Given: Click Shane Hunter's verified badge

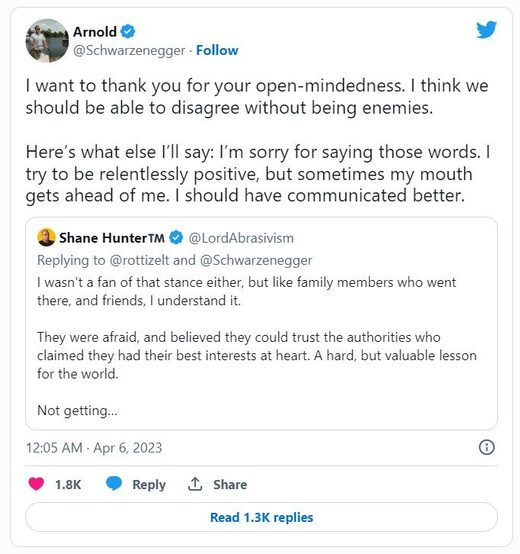Looking at the screenshot, I should (176, 237).
